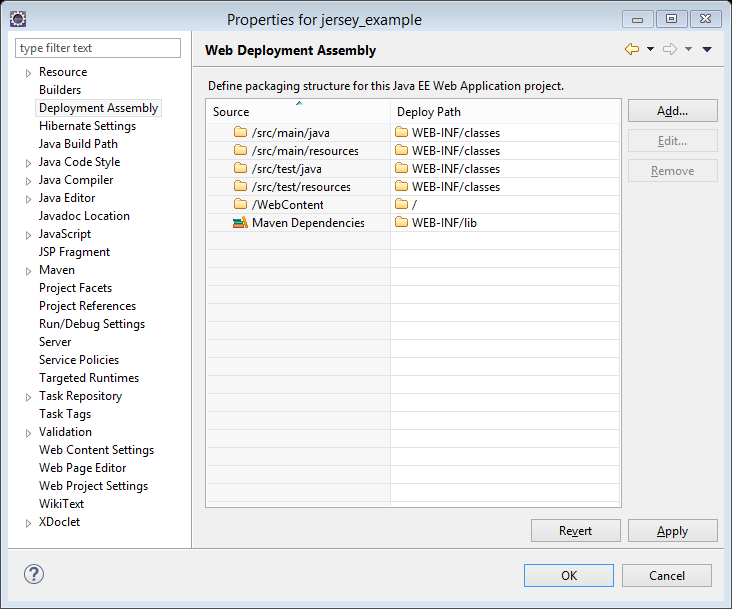Click the Add... button
This screenshot has height=609, width=732.
point(673,111)
